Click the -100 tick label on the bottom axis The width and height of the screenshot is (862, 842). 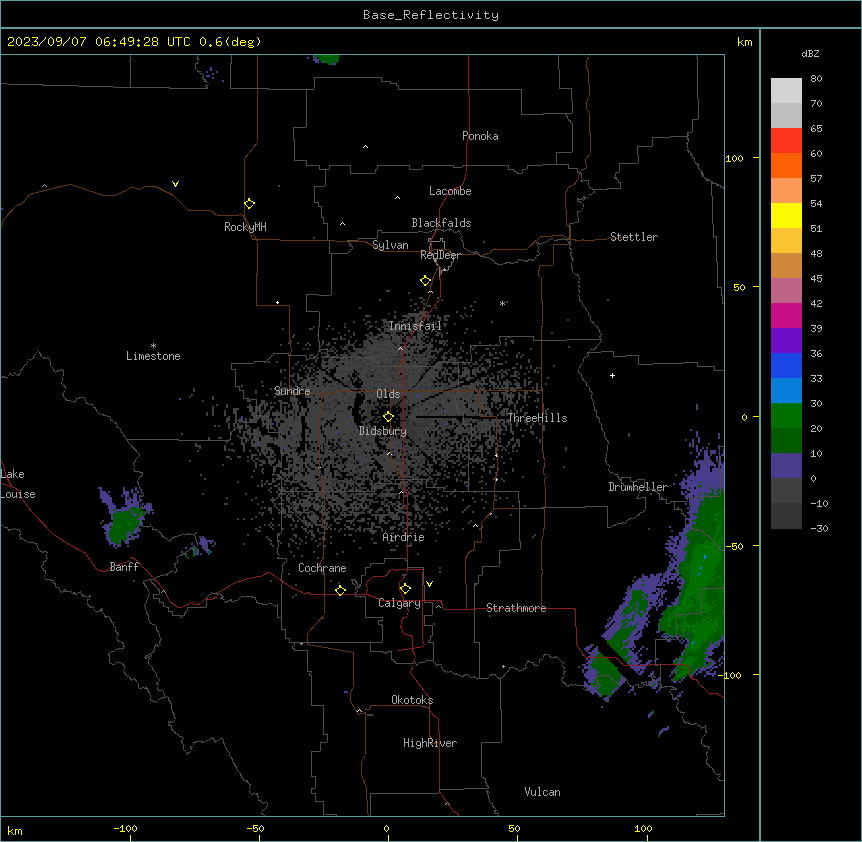pos(125,828)
